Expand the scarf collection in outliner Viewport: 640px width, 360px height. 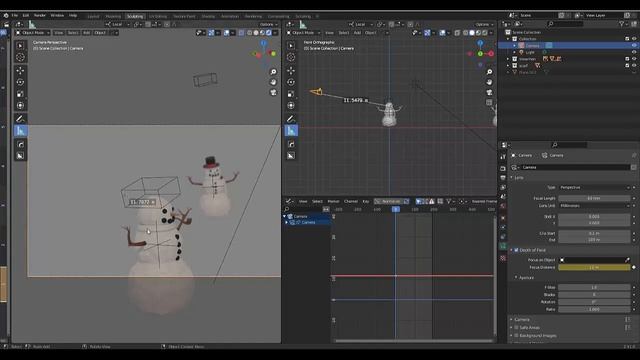pyautogui.click(x=508, y=65)
